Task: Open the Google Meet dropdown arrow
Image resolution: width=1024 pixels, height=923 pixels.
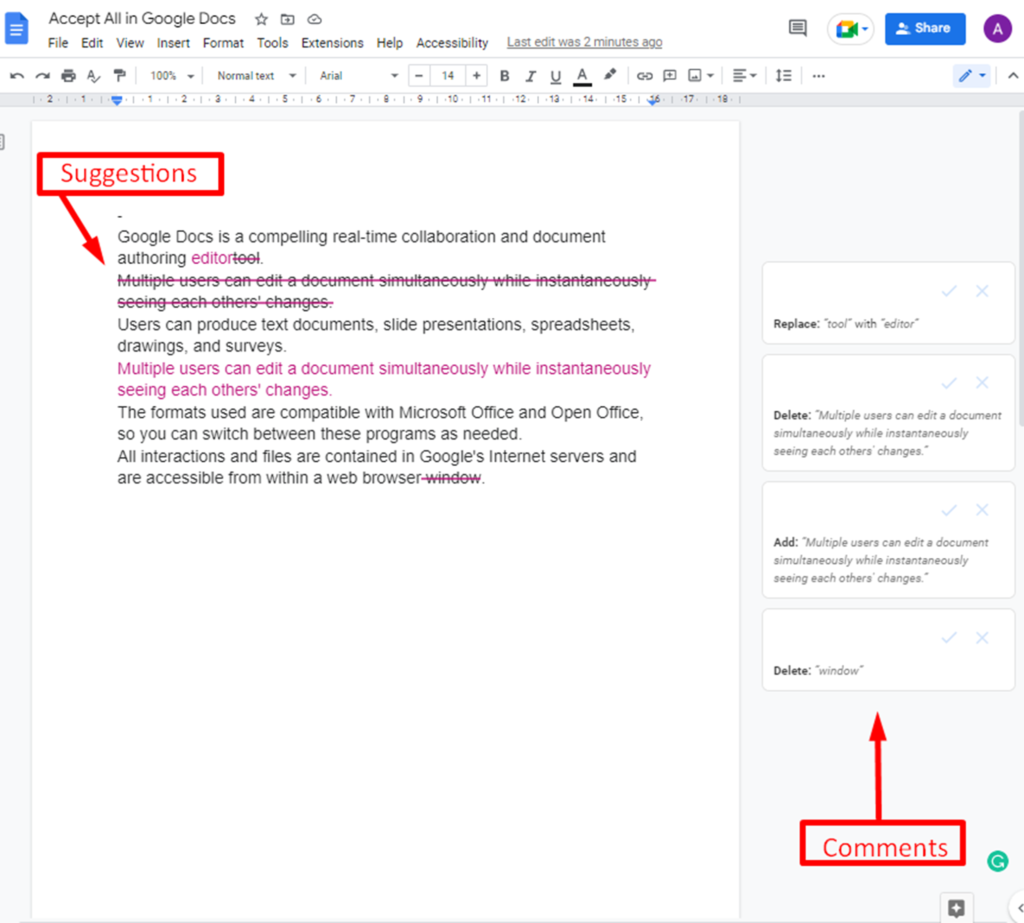Action: (865, 29)
